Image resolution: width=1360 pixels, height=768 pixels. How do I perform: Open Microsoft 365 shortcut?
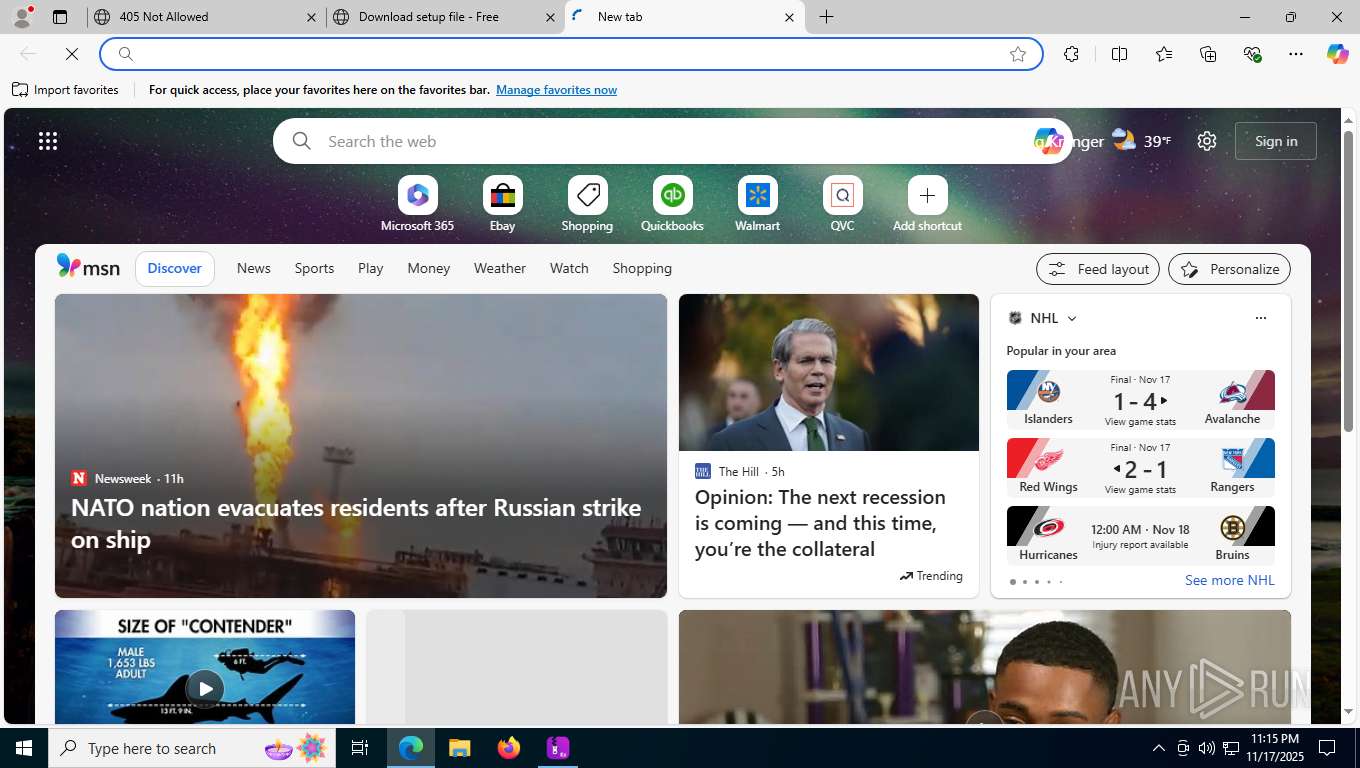pos(417,204)
